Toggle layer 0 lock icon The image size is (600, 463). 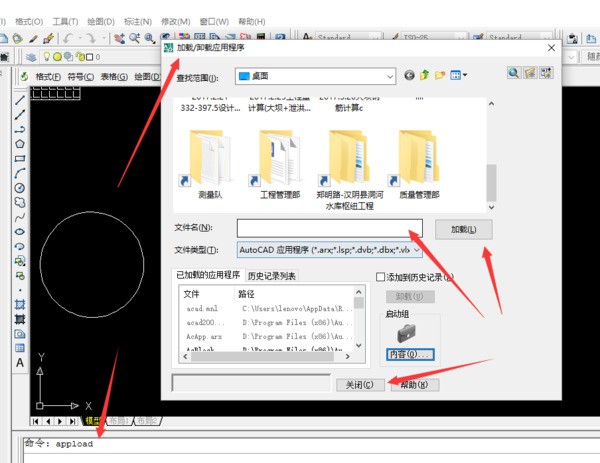coord(80,57)
